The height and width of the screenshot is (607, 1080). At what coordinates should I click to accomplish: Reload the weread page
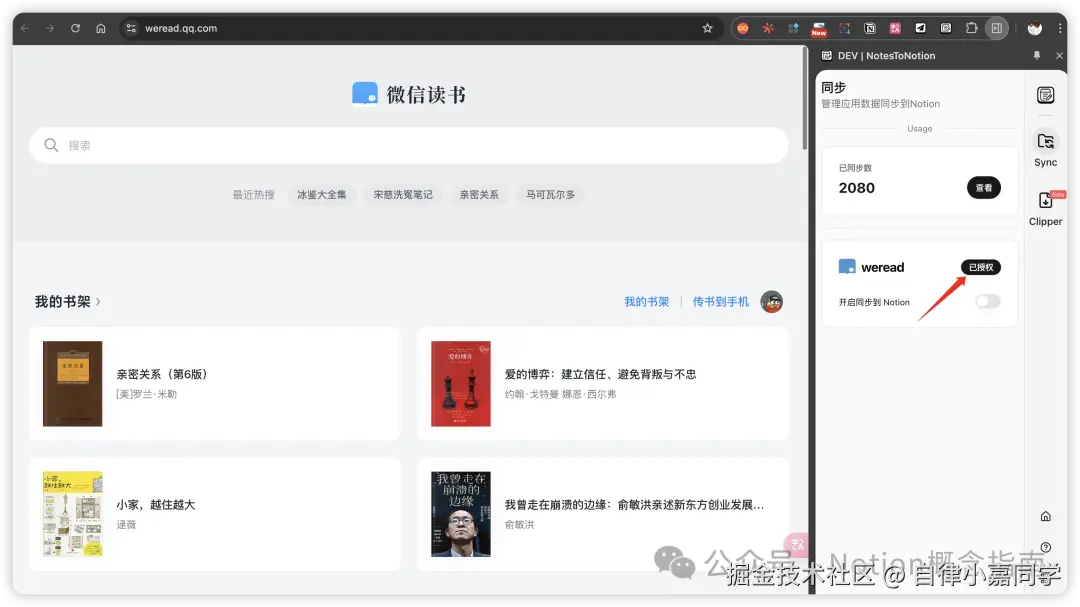pyautogui.click(x=75, y=28)
